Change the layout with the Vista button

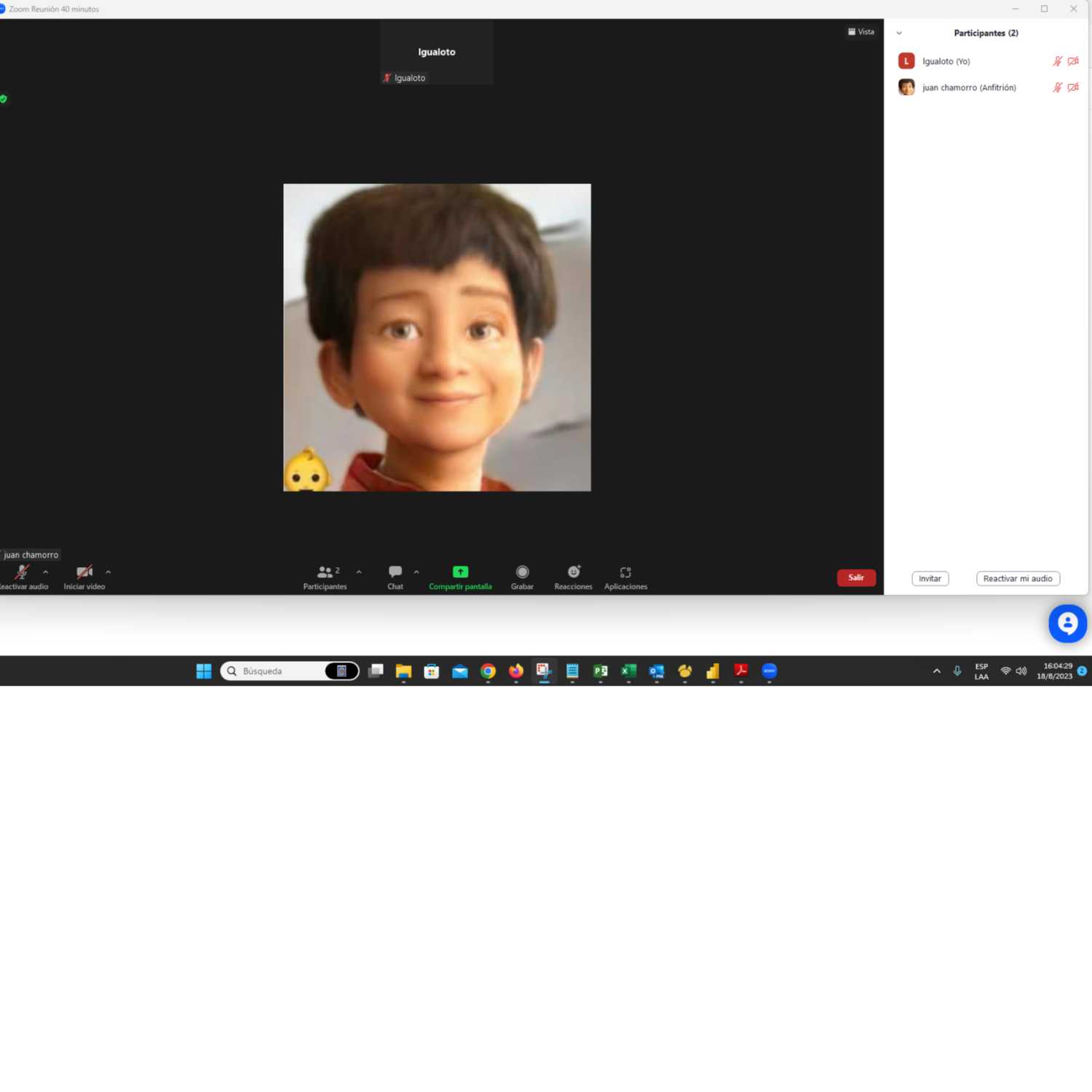[861, 32]
